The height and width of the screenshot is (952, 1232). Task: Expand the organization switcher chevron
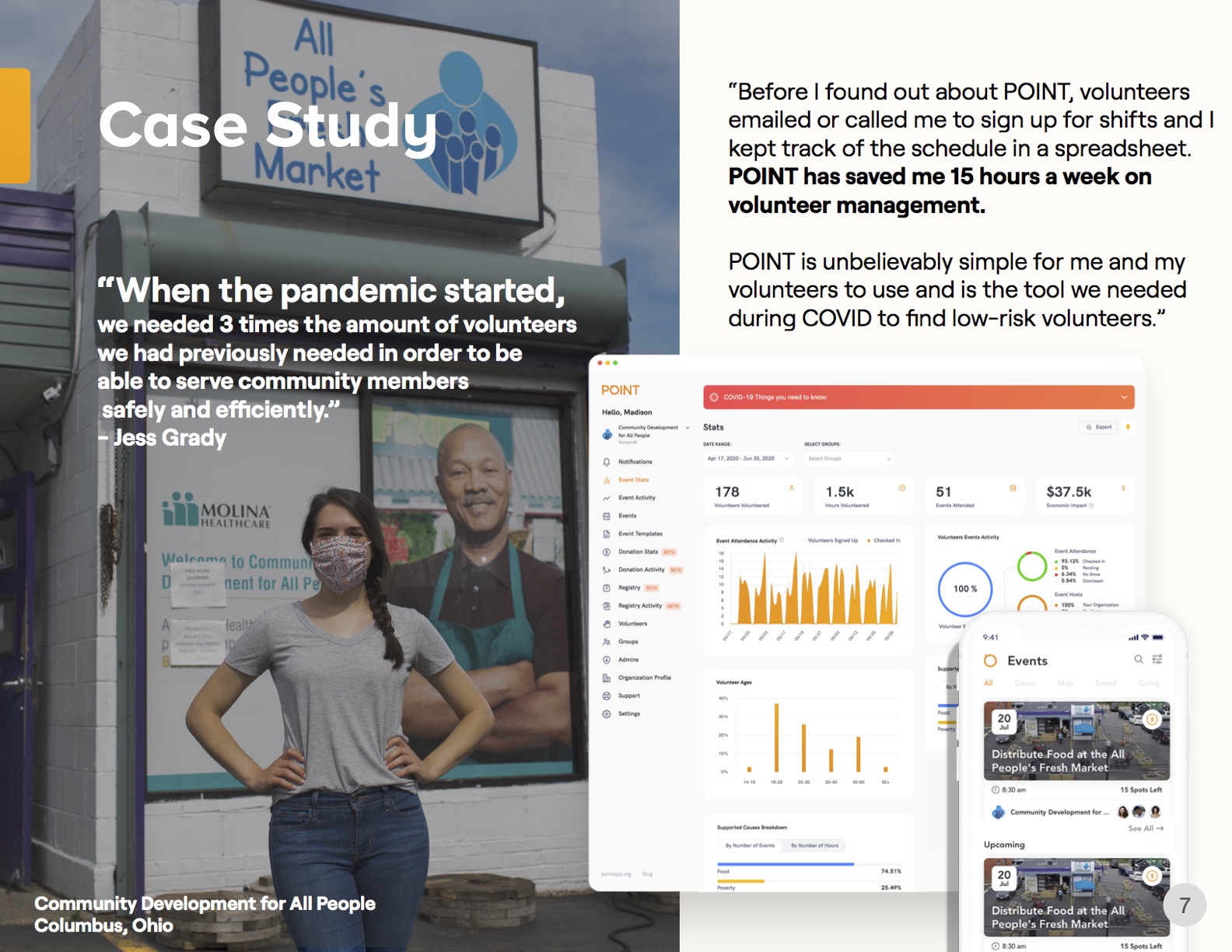688,428
